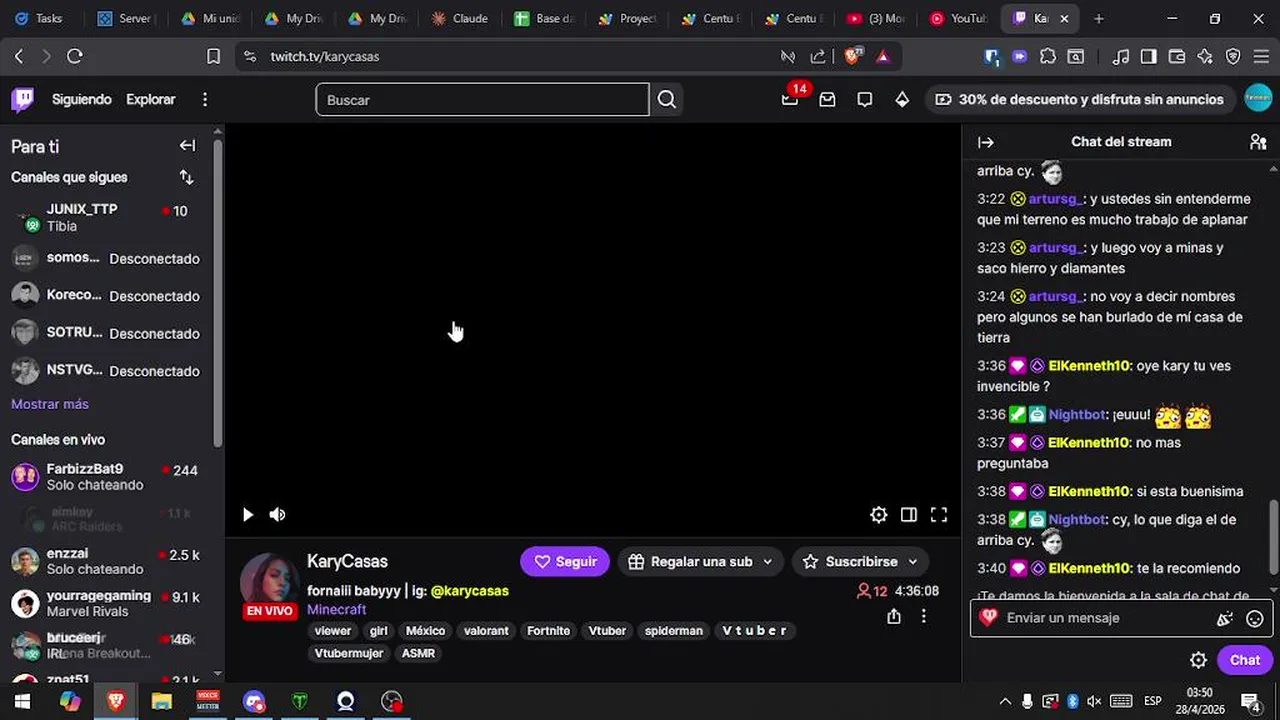Open the three-dot more menu beside Explorar
This screenshot has width=1280, height=720.
[x=205, y=99]
